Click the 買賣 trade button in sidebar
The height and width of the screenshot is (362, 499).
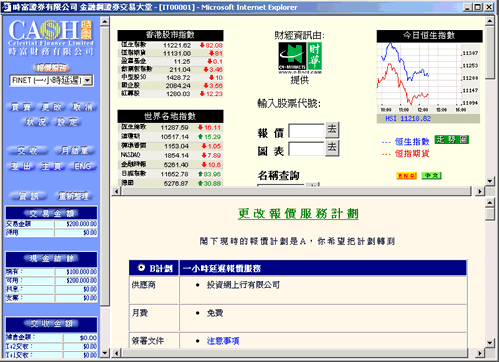[x=21, y=107]
